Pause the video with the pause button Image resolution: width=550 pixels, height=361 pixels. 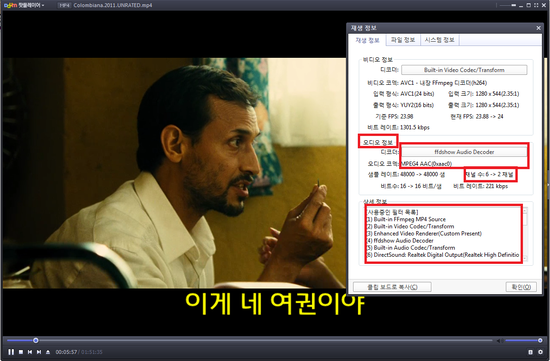tap(11, 352)
